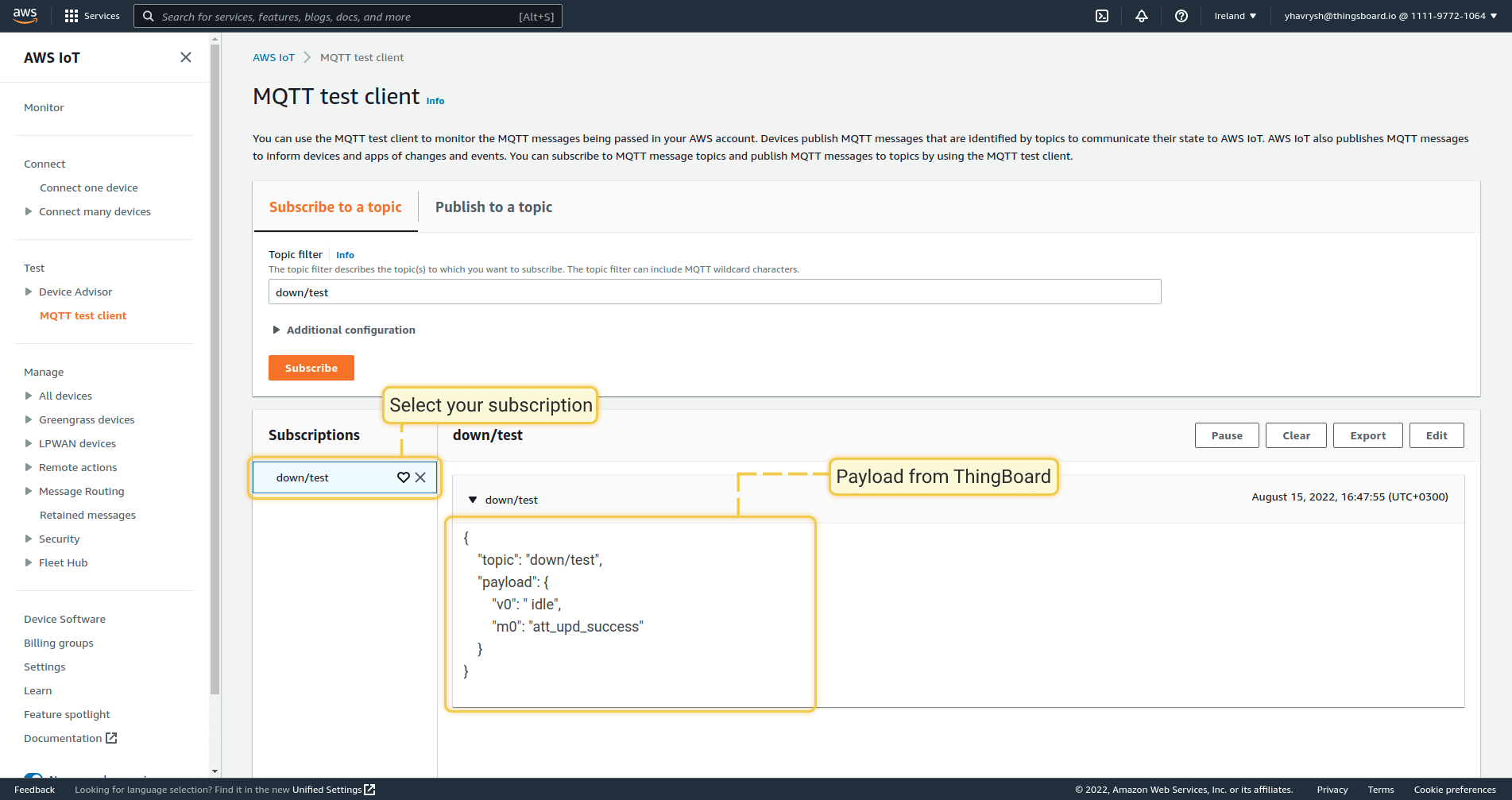Click the Topic filter input field
Screen dimensions: 1512x800
714,292
